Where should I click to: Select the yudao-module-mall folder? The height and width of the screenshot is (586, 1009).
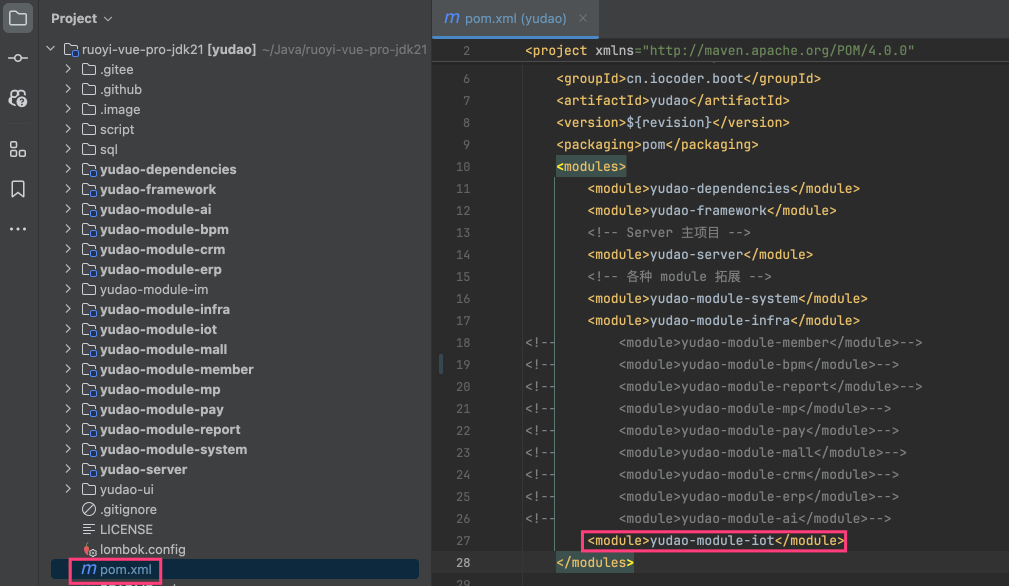point(163,349)
